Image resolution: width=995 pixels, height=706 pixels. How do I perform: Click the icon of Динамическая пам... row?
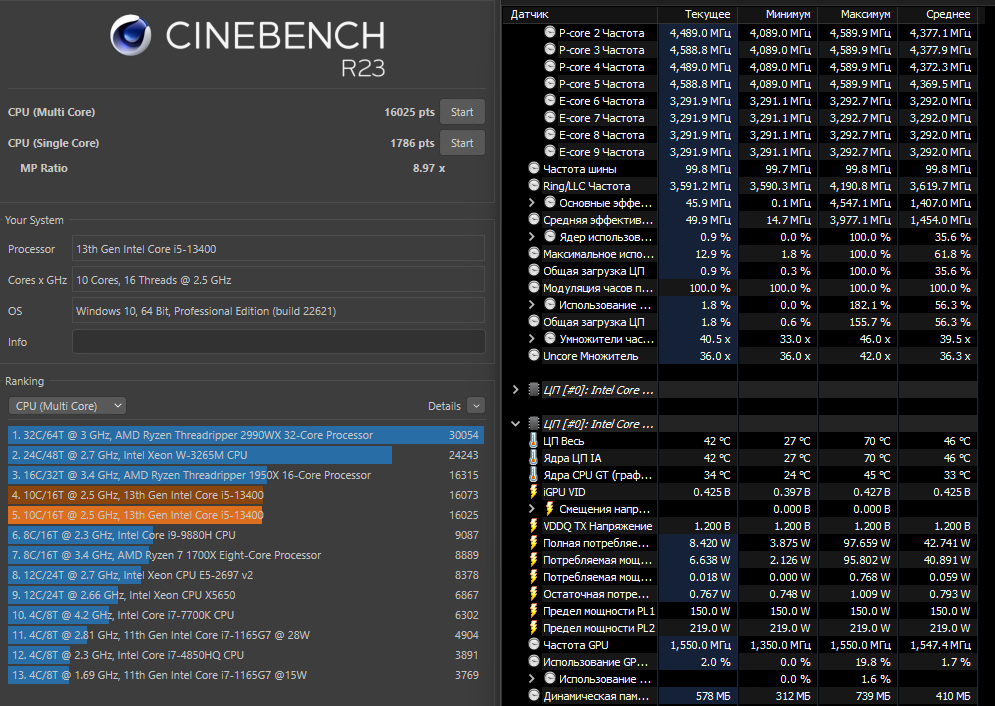(534, 696)
